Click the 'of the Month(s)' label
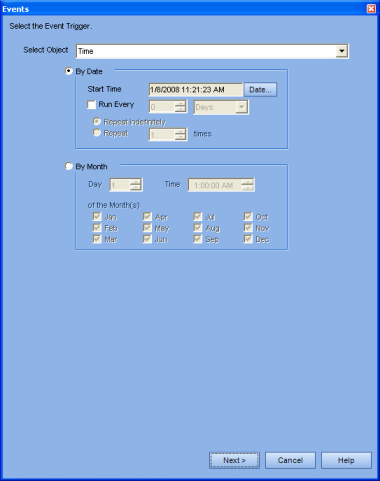Image resolution: width=380 pixels, height=481 pixels. tap(113, 205)
